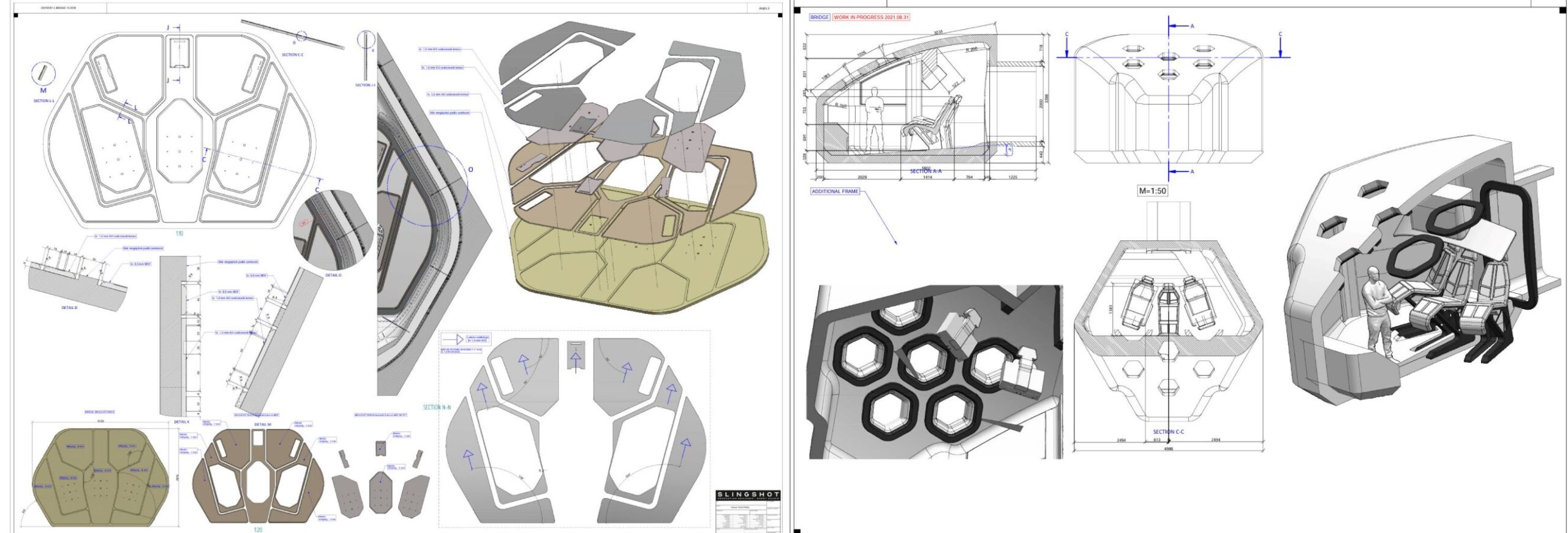1568x533 pixels.
Task: Click the "SECTION L-L" caption
Action: [x=43, y=101]
